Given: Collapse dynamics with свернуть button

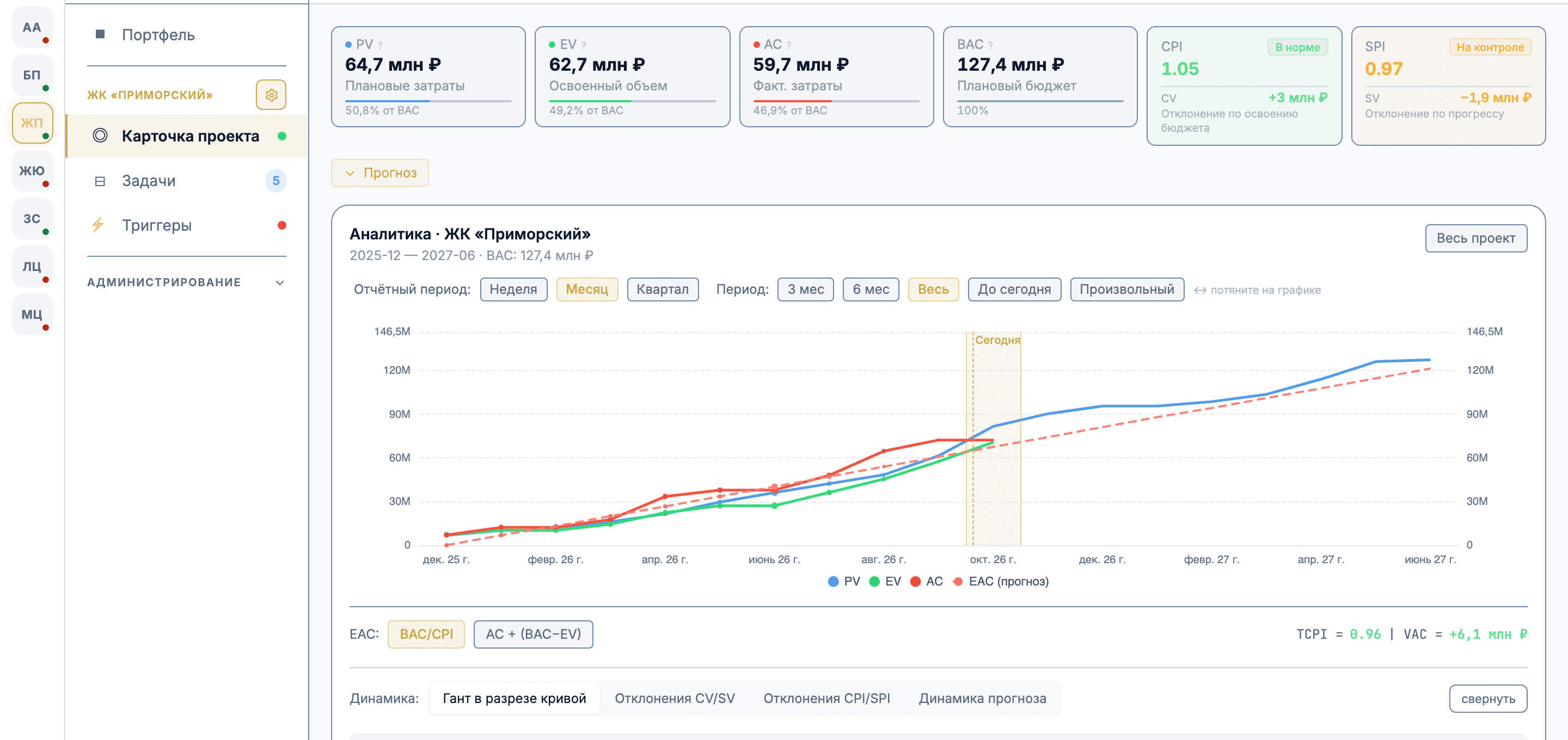Looking at the screenshot, I should coord(1487,699).
